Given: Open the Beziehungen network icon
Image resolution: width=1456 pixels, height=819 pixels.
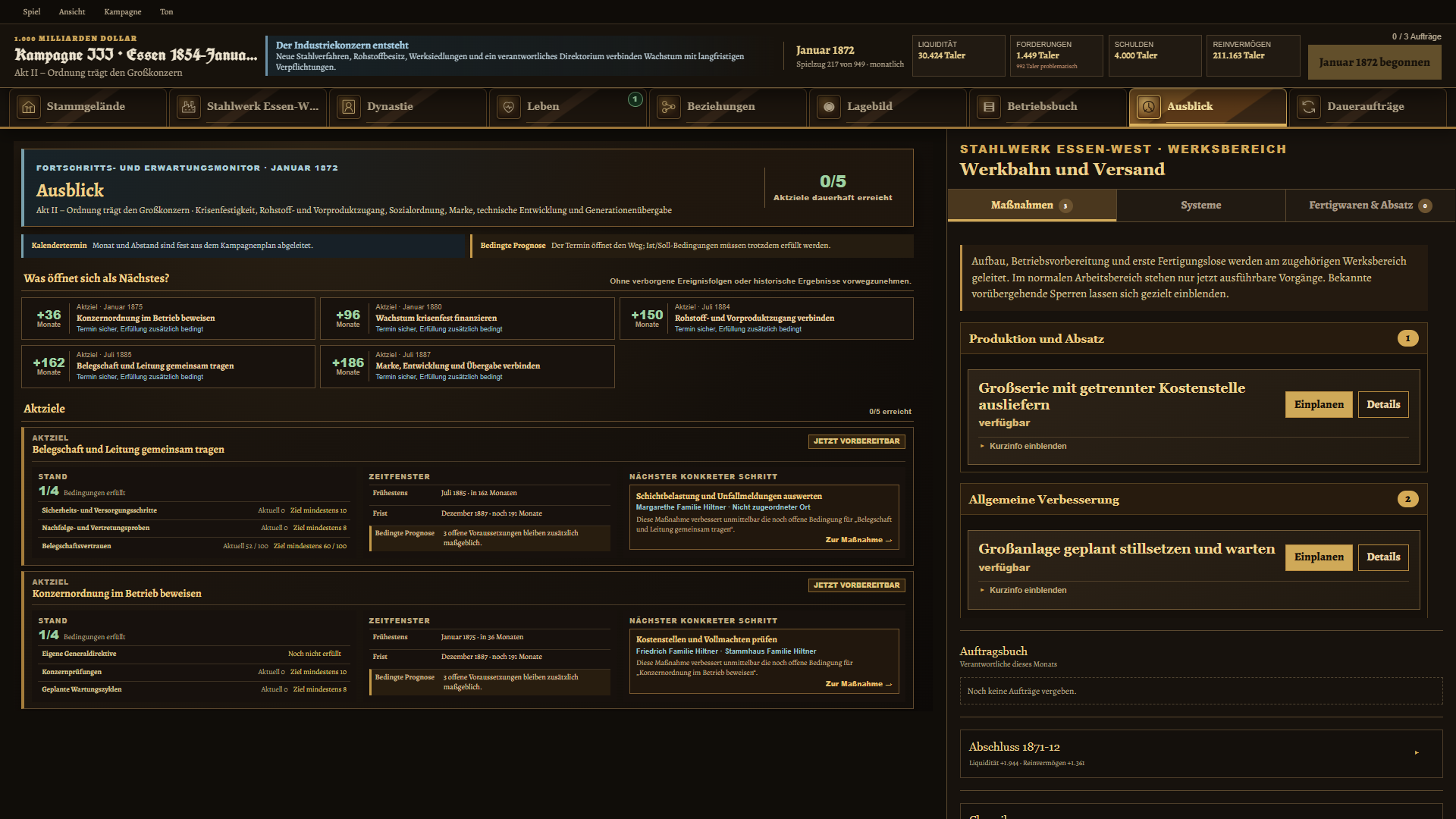Looking at the screenshot, I should coord(669,107).
